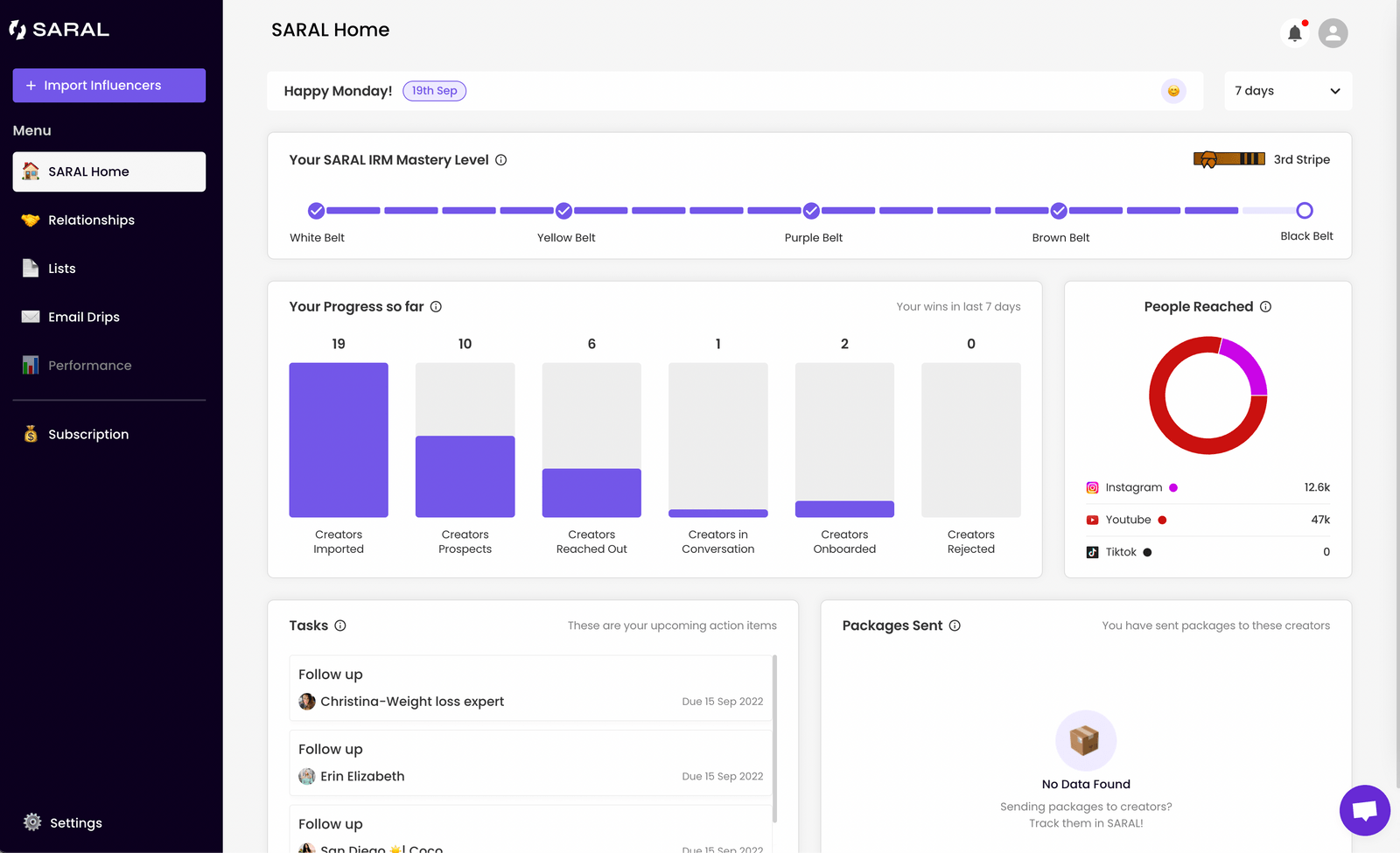Image resolution: width=1400 pixels, height=853 pixels.
Task: Click the Import Influencers button
Action: tap(108, 85)
